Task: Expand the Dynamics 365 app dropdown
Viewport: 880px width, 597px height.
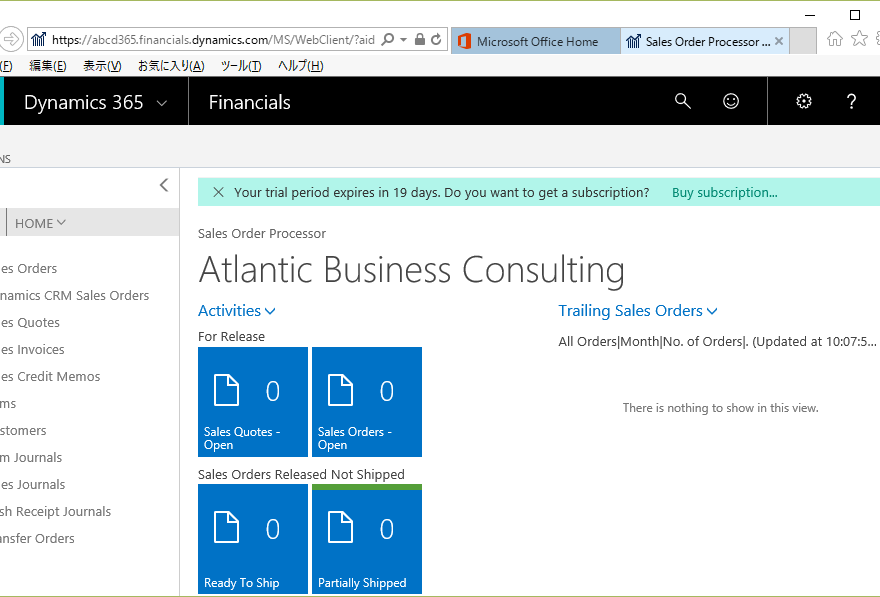Action: tap(162, 103)
